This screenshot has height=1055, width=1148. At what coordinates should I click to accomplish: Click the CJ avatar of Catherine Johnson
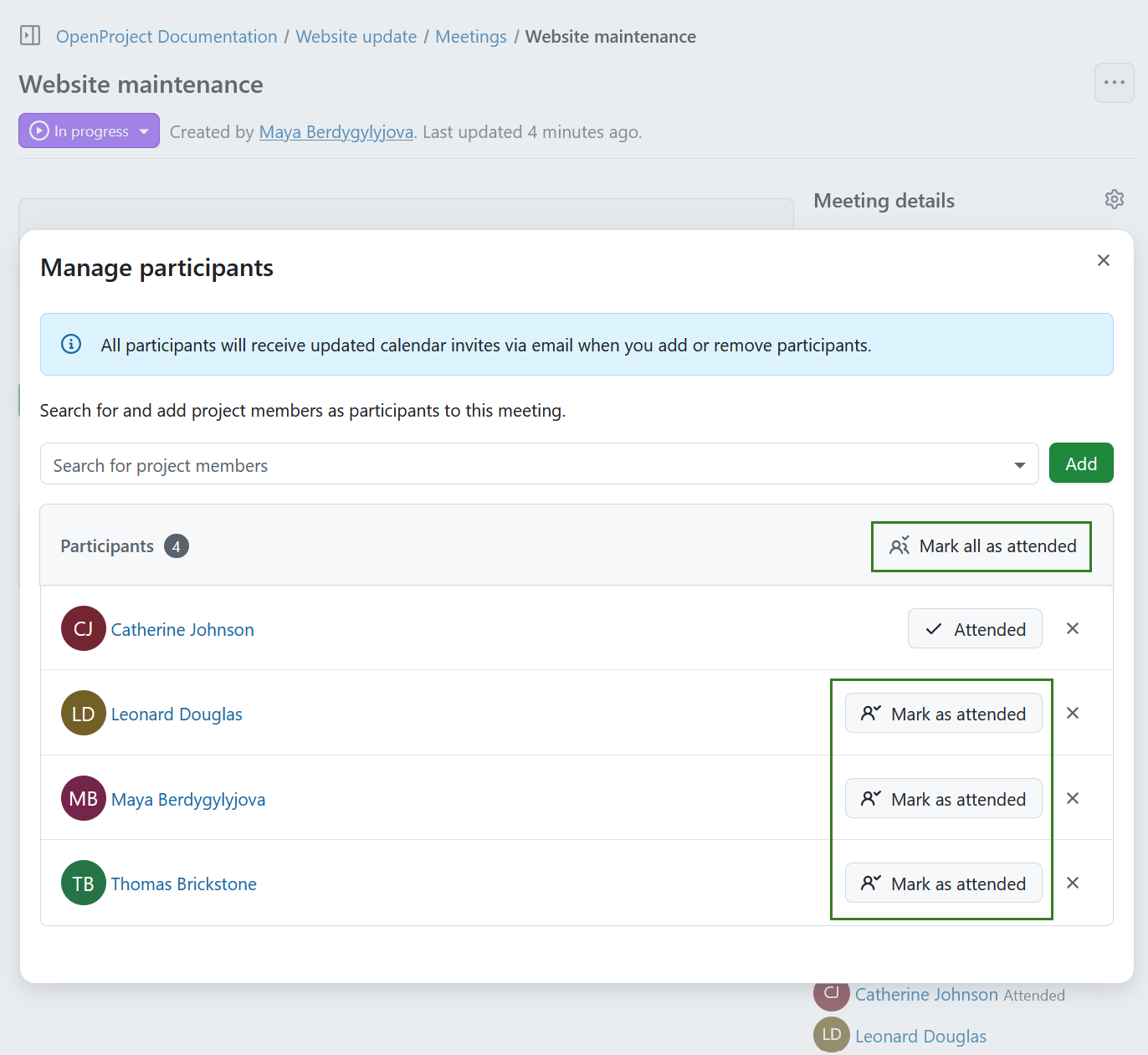[83, 628]
